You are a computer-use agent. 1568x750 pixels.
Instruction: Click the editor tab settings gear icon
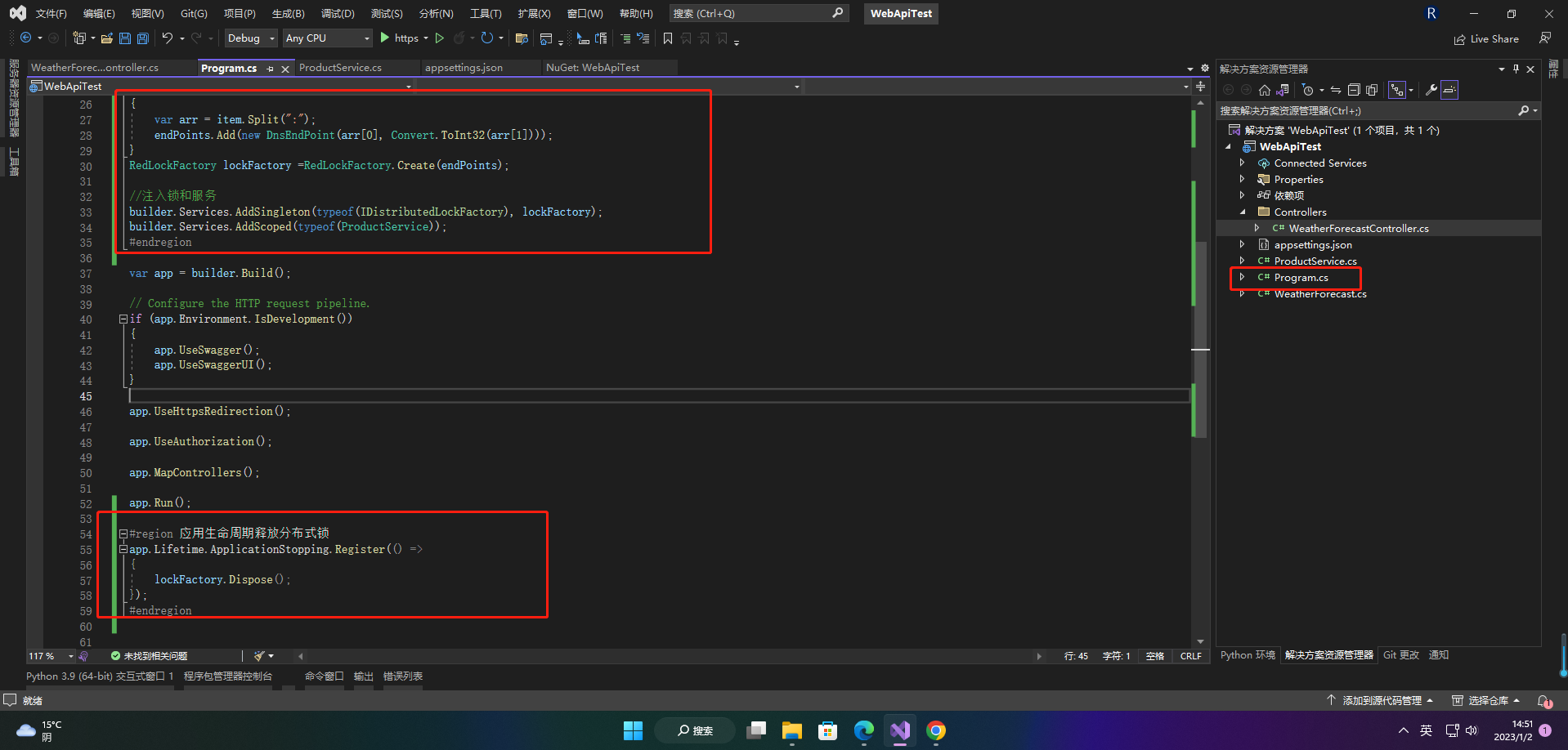point(1204,69)
